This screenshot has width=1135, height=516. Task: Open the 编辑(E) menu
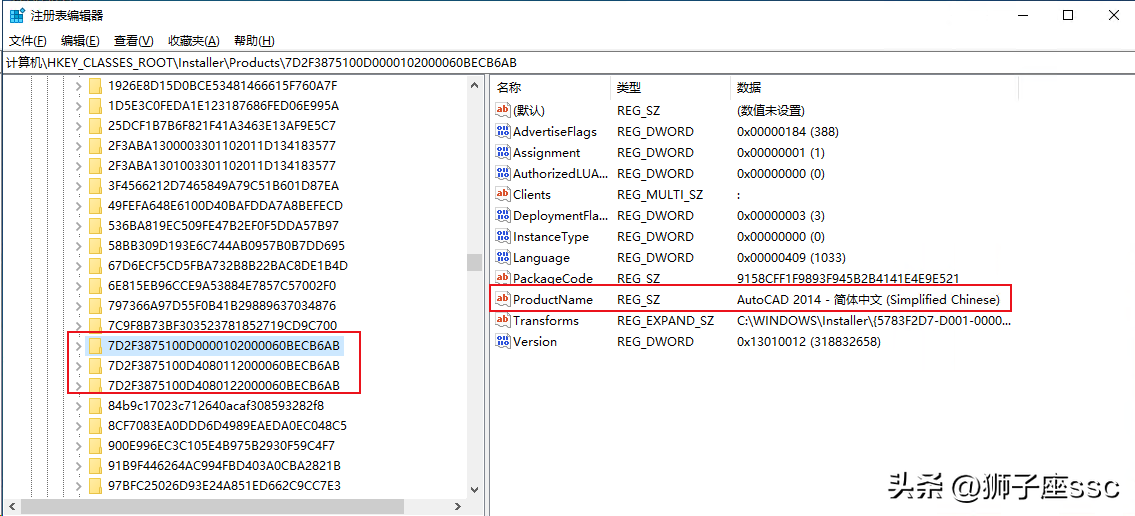click(80, 41)
